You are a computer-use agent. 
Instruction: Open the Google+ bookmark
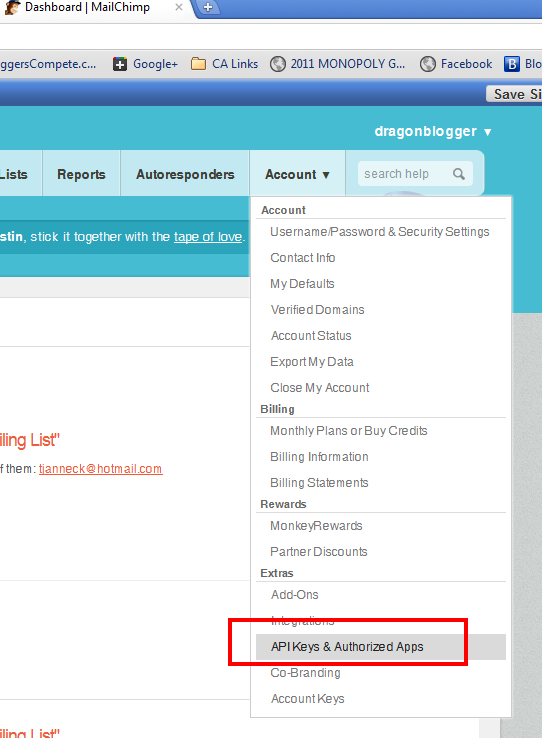click(145, 64)
